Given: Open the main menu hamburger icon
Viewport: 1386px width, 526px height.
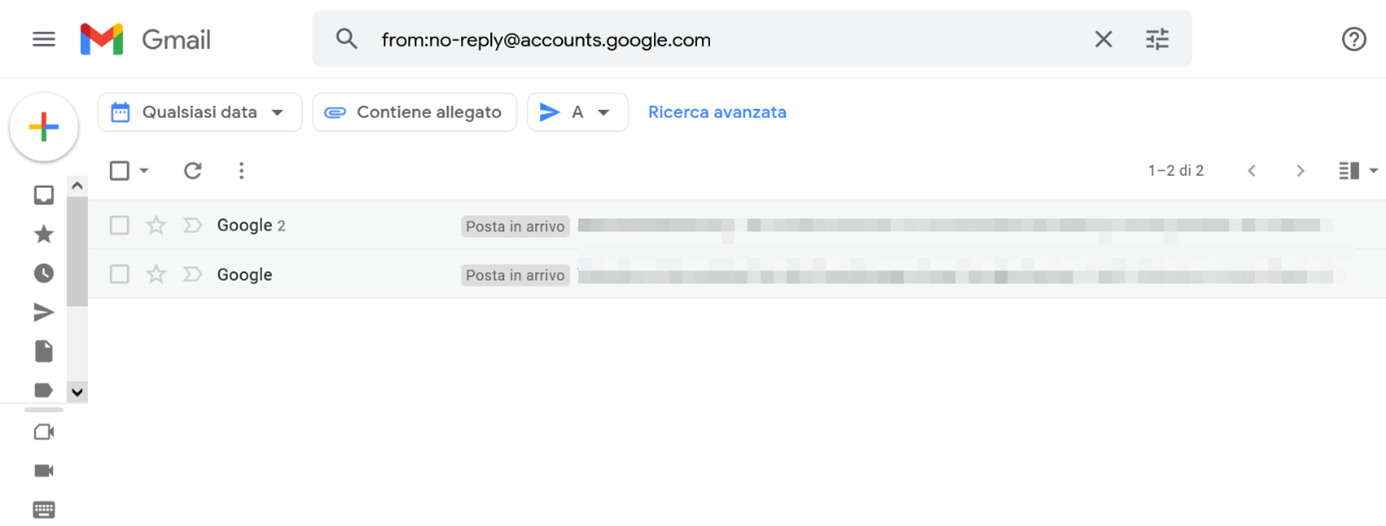Looking at the screenshot, I should pos(44,39).
